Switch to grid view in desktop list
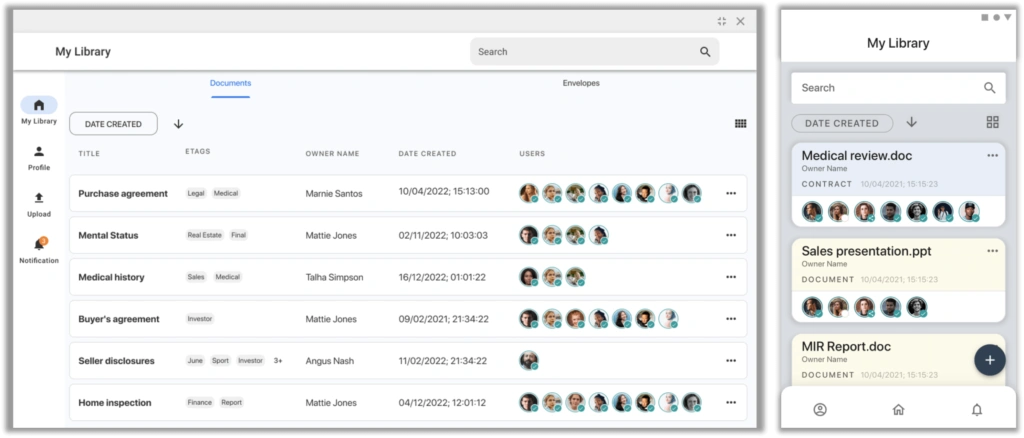Screen dimensions: 1024x438 coord(741,123)
